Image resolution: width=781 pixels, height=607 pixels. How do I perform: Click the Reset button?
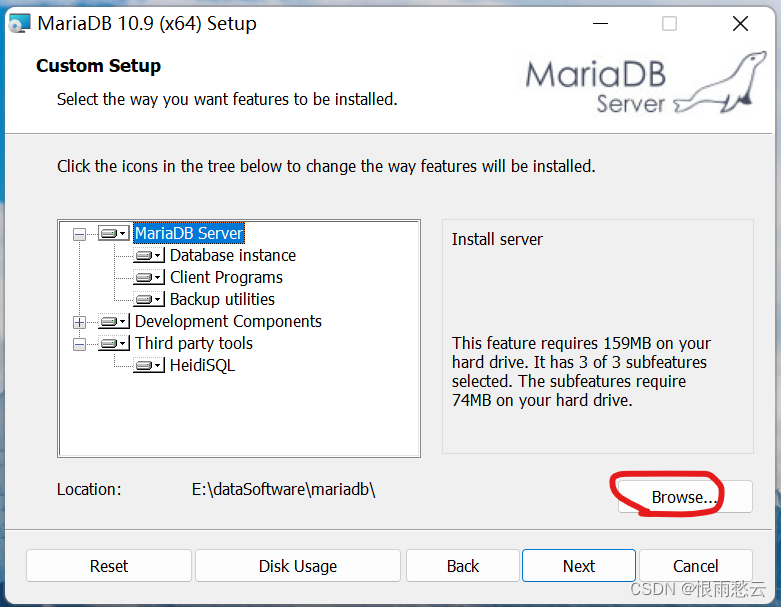[x=109, y=566]
